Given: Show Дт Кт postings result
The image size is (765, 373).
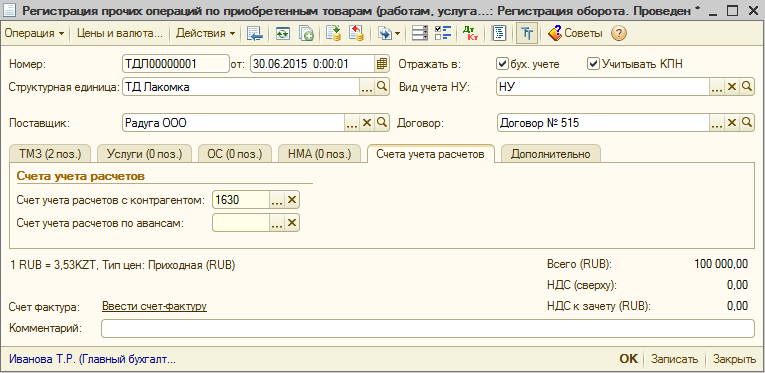Looking at the screenshot, I should point(470,34).
